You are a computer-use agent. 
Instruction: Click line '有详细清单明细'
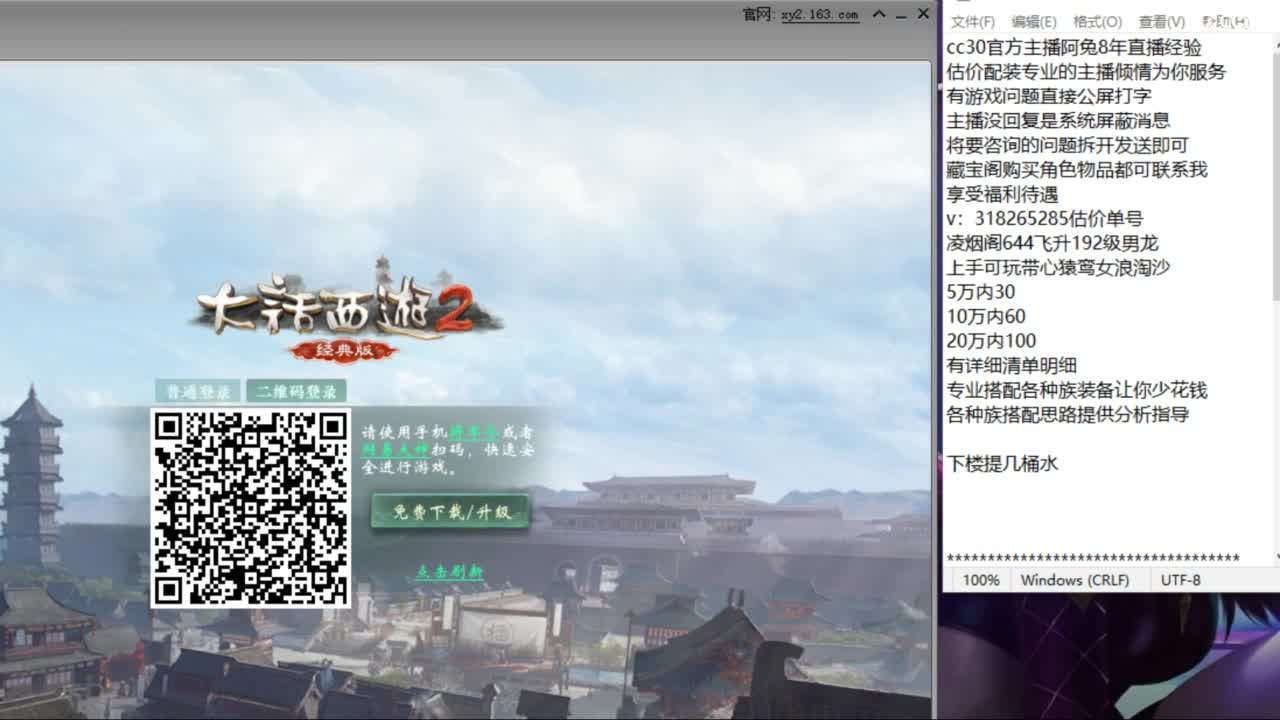(x=1011, y=365)
